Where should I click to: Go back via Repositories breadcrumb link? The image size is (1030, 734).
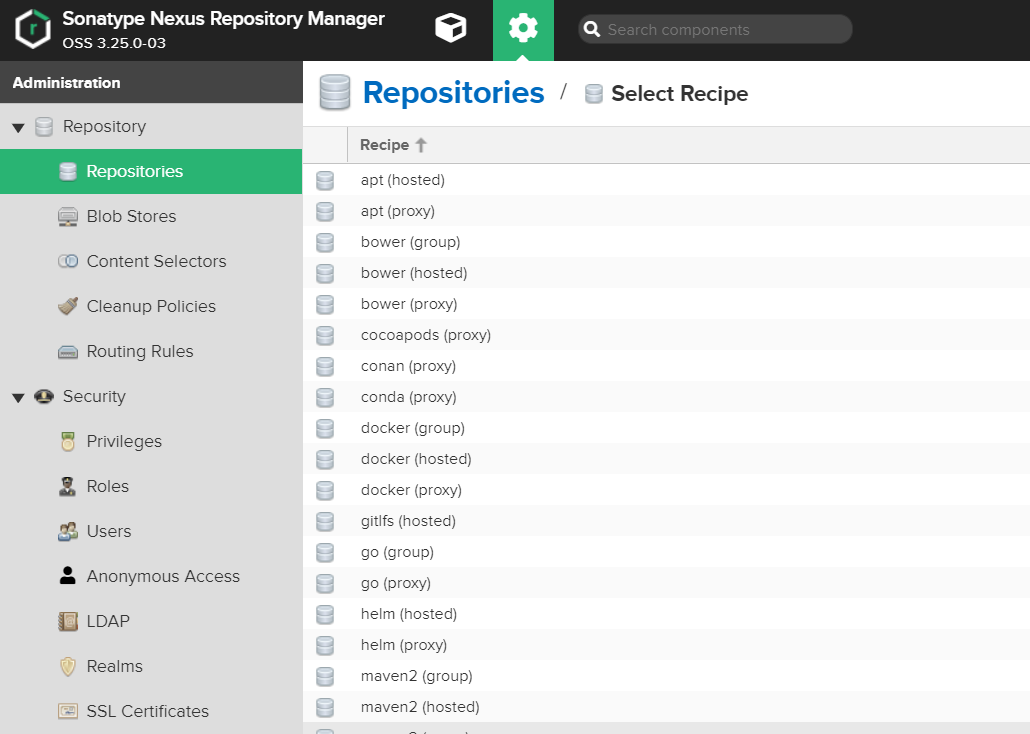pos(453,93)
